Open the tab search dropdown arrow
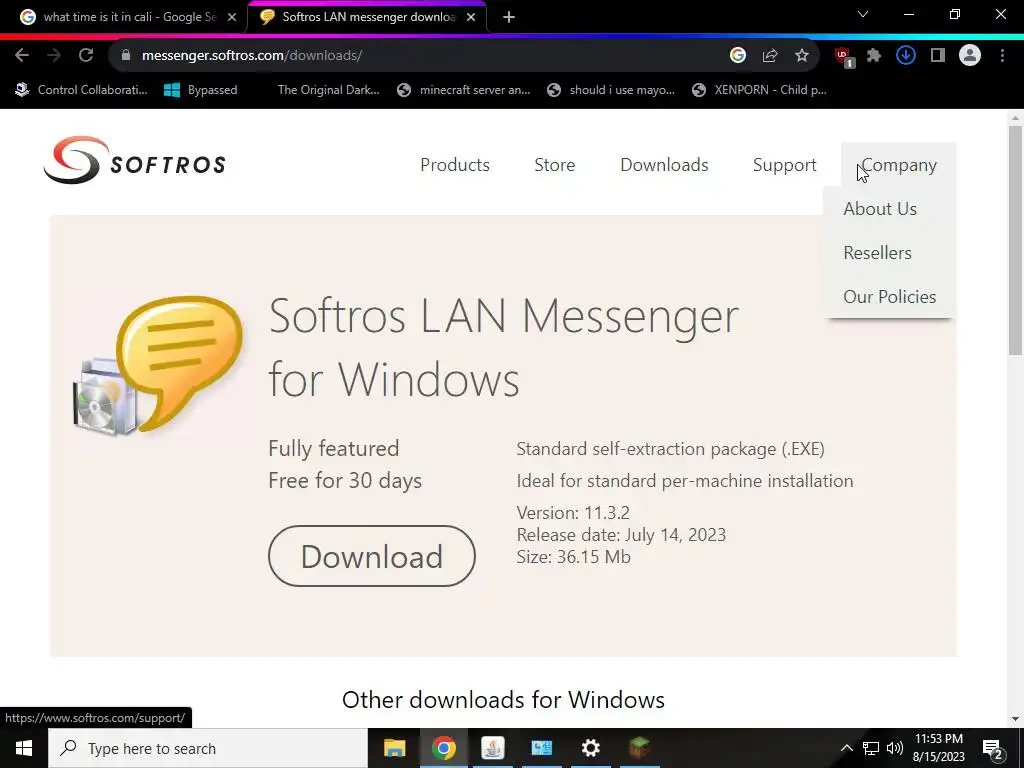Viewport: 1024px width, 768px height. (863, 14)
